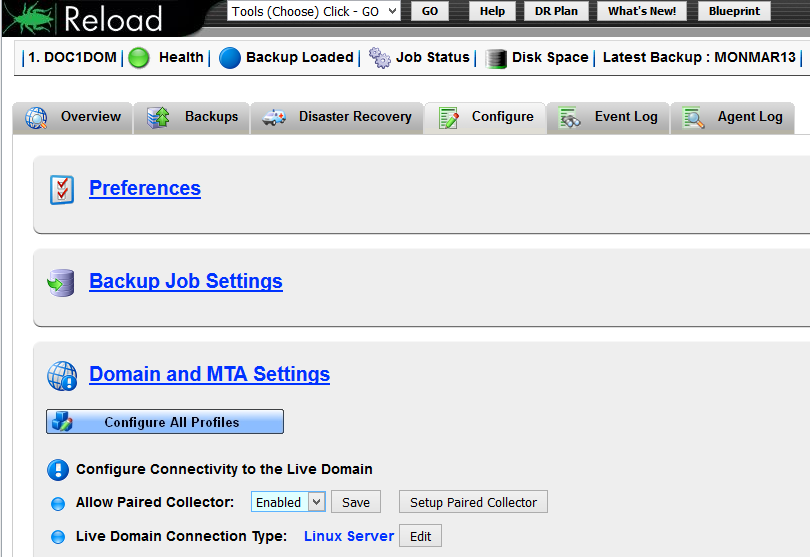The image size is (810, 557).
Task: Click Latest Backup : MONMAR13 text
Action: click(699, 57)
